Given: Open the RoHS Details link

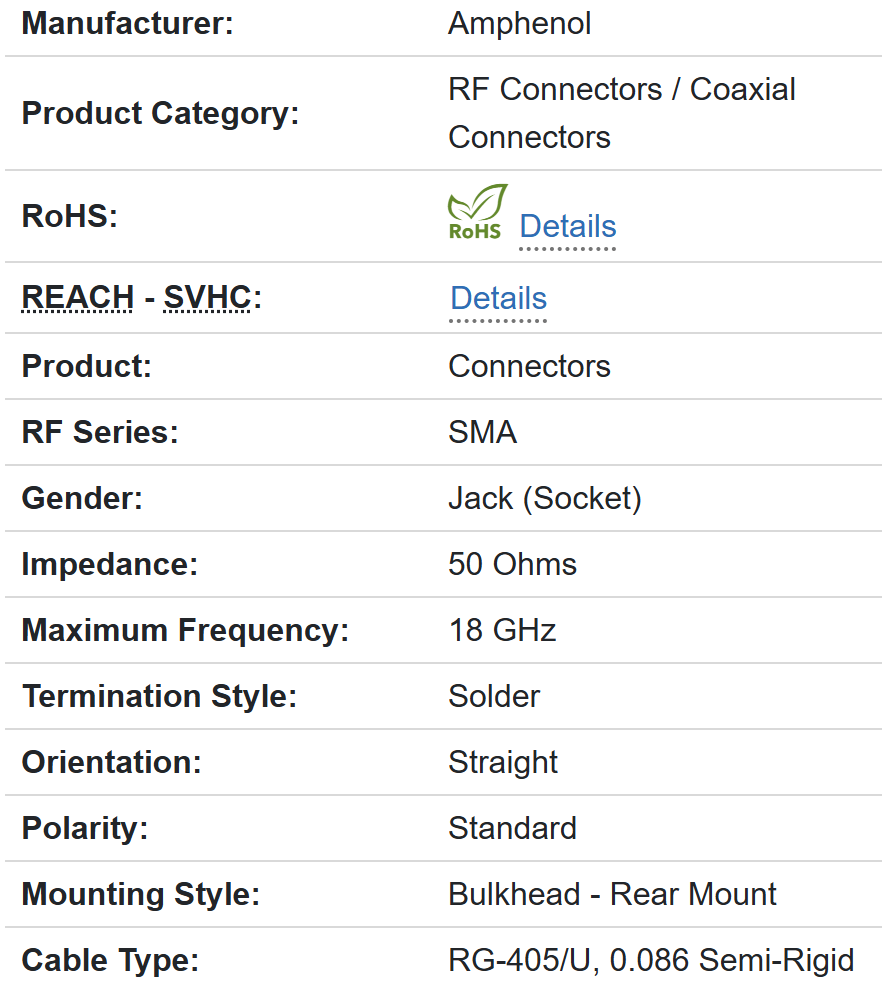Looking at the screenshot, I should pos(567,227).
